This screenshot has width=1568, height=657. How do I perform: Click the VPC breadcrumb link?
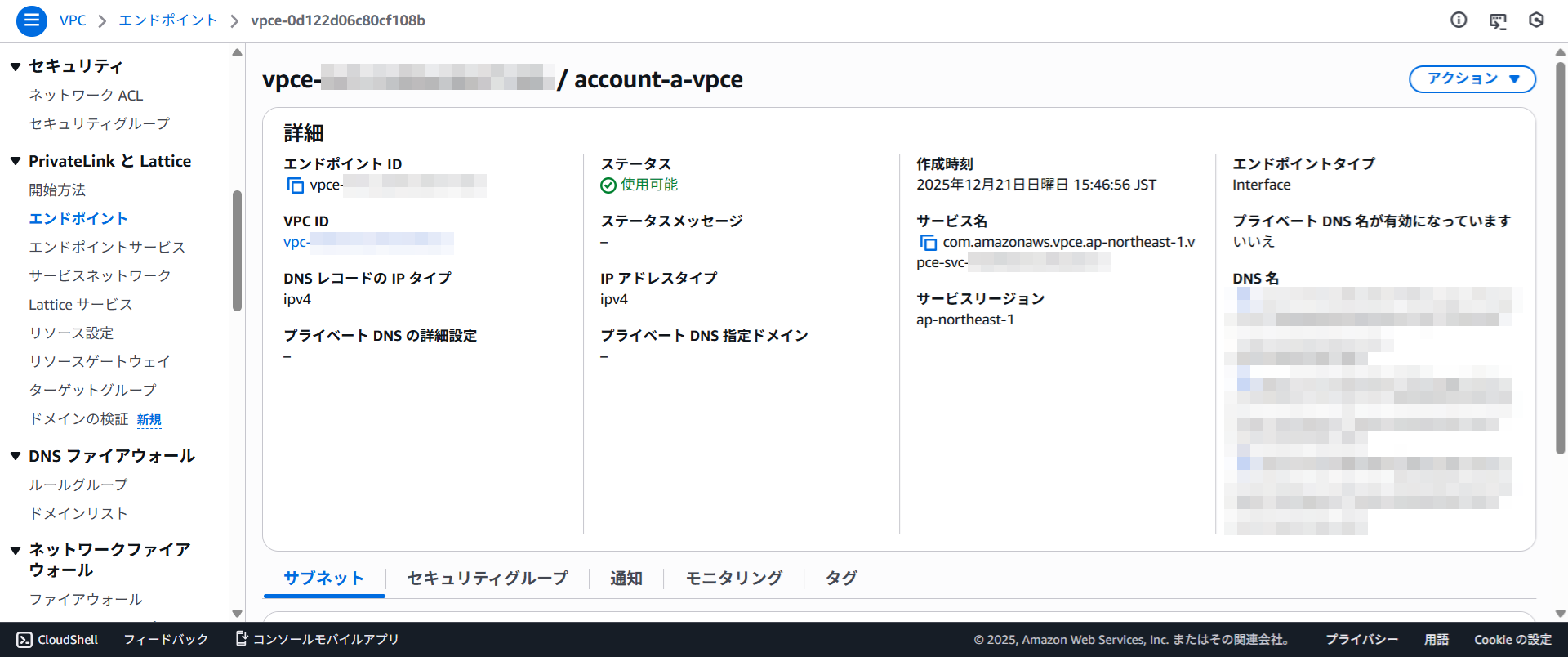coord(73,20)
